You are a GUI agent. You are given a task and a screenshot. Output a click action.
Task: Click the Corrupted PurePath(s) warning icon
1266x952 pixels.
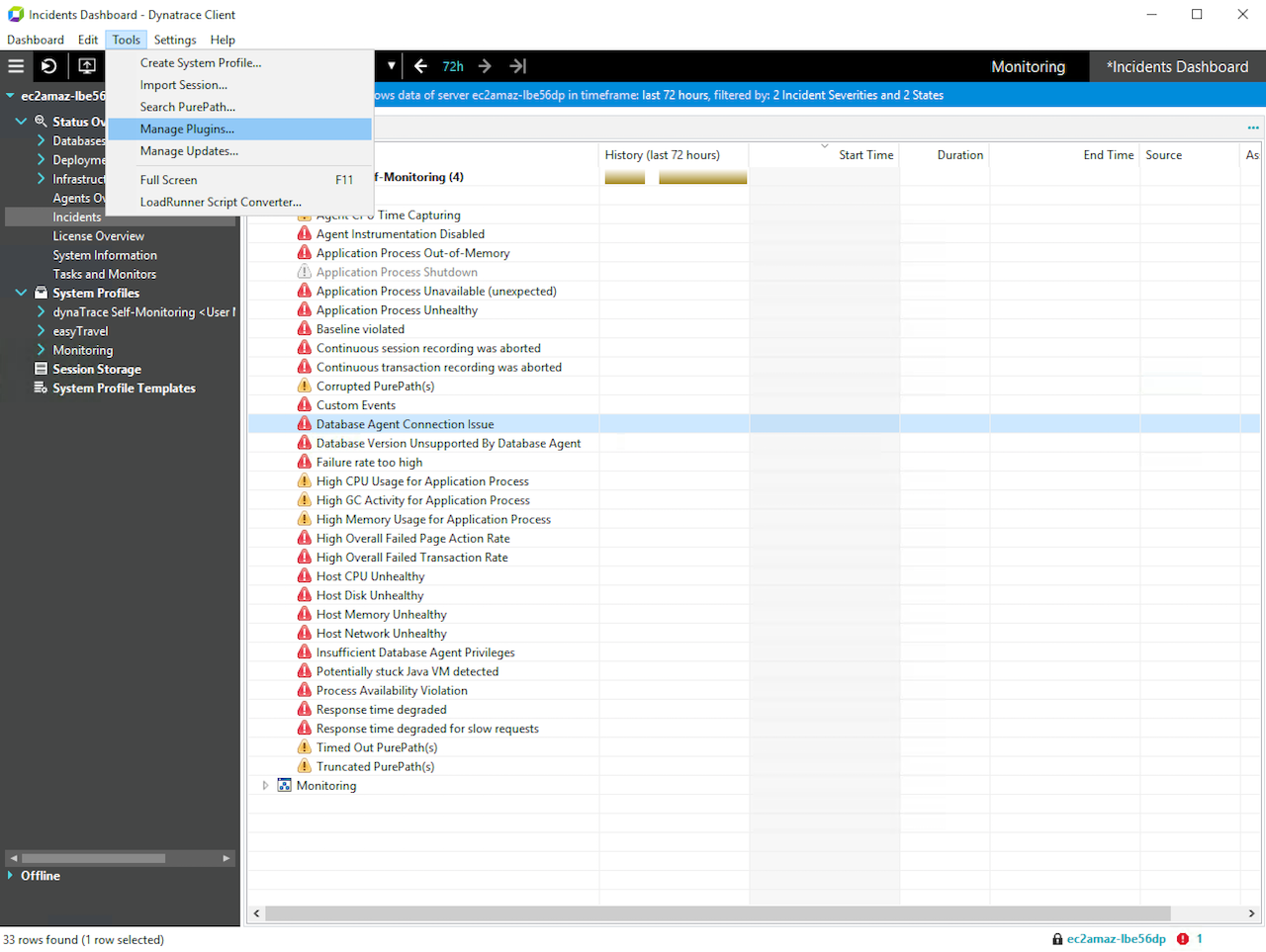click(305, 386)
